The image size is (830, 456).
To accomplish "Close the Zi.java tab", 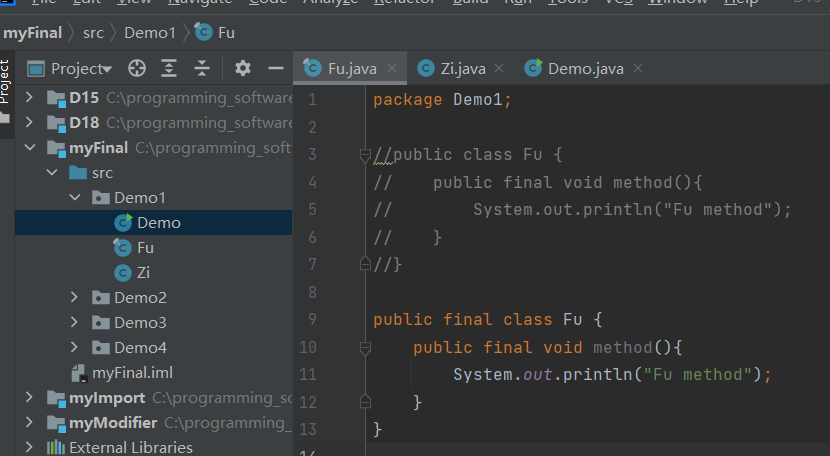I will (x=499, y=68).
